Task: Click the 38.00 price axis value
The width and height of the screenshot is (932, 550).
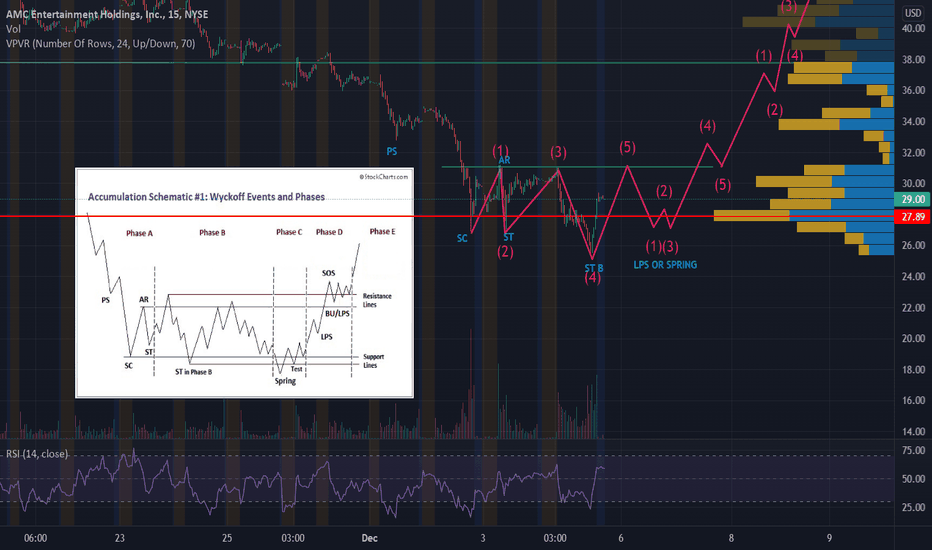Action: click(x=913, y=59)
